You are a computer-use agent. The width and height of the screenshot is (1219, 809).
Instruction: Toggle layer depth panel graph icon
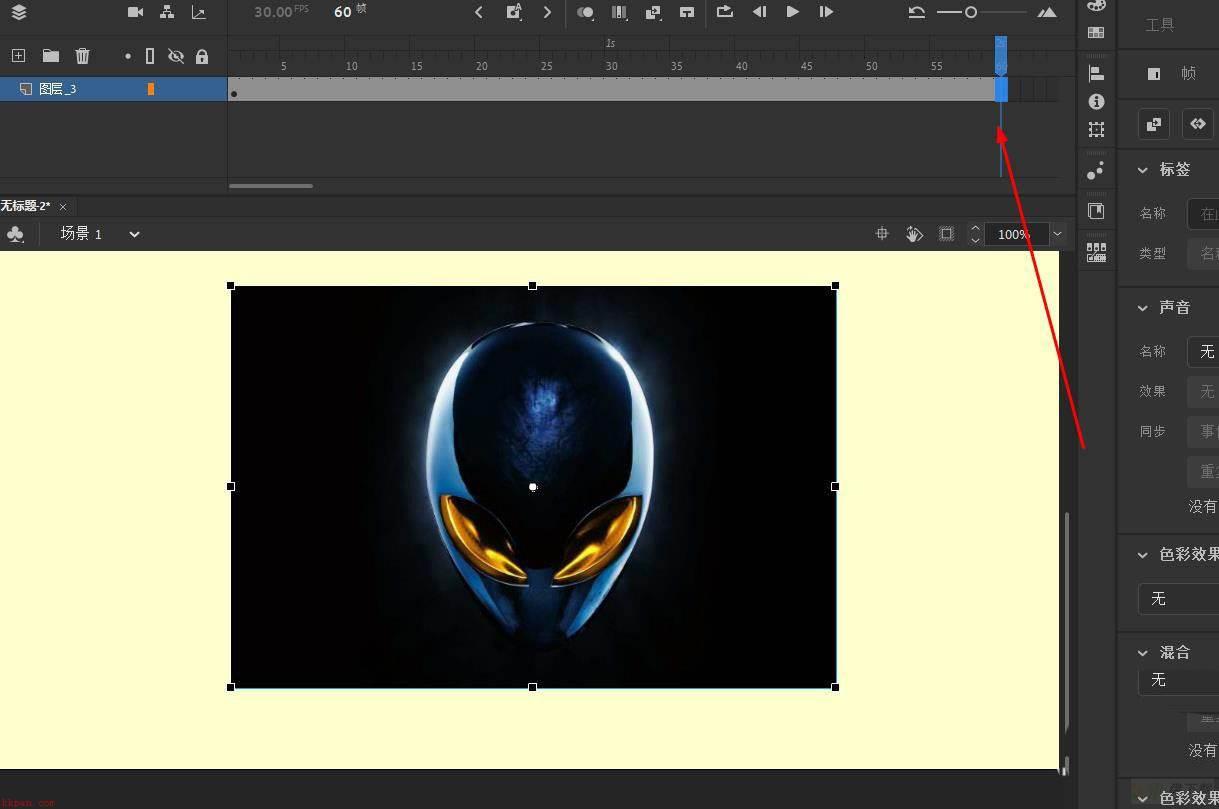tap(198, 12)
